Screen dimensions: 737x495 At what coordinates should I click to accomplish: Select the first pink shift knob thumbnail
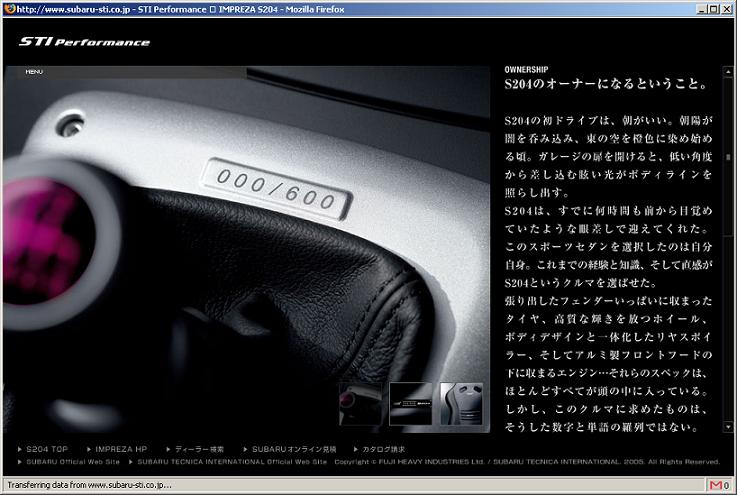tap(361, 403)
